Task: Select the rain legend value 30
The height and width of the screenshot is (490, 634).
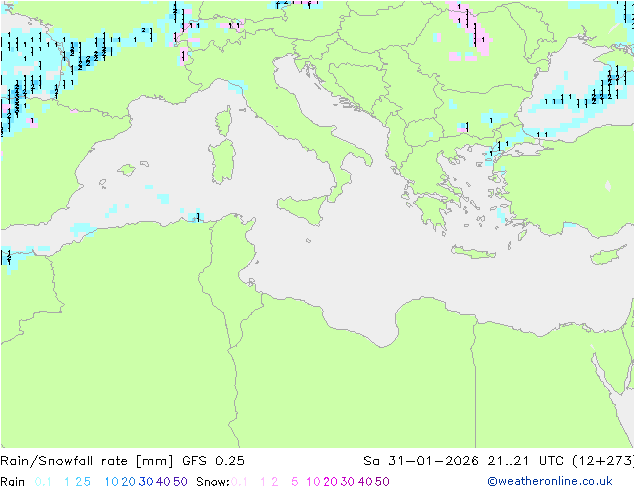Action: tap(146, 482)
